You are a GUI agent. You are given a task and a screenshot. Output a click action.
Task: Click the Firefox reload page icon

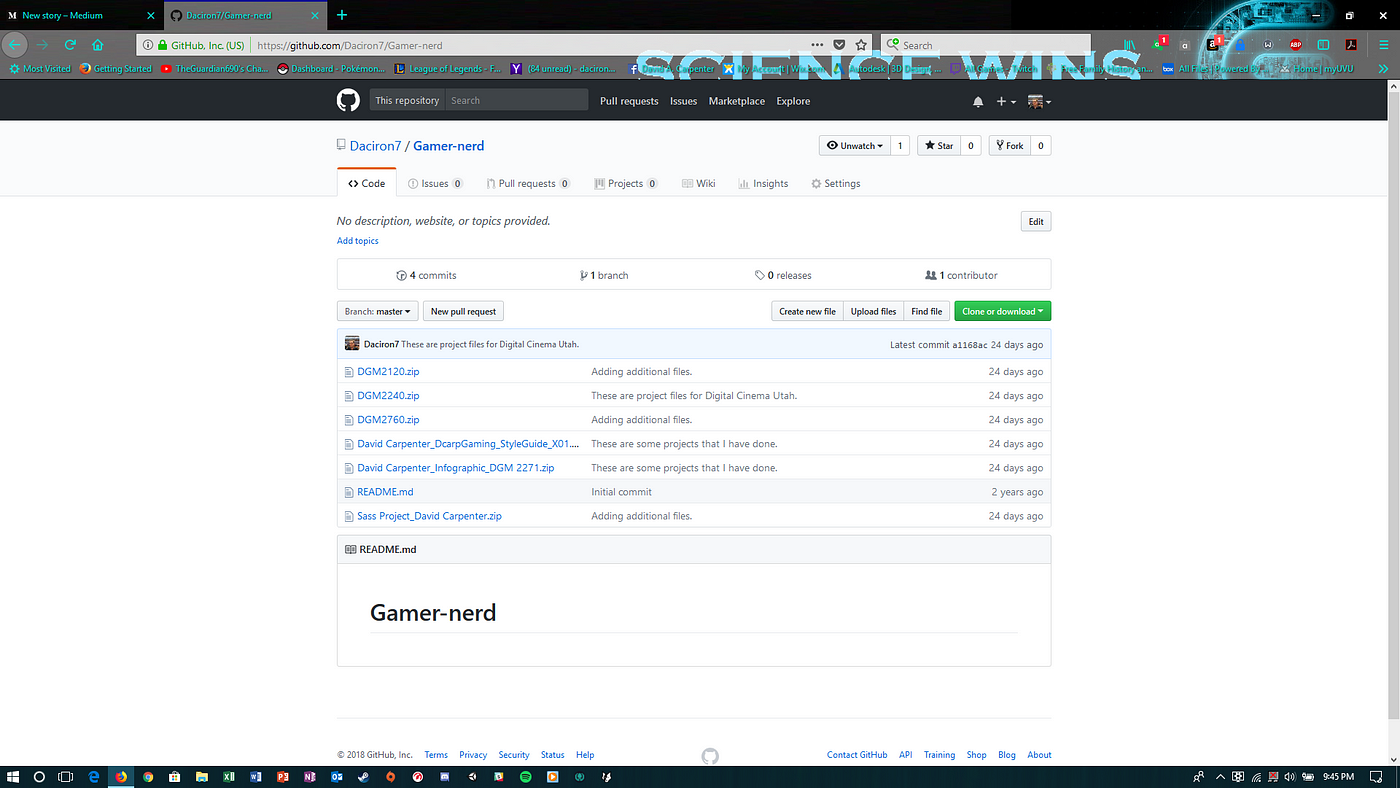70,45
